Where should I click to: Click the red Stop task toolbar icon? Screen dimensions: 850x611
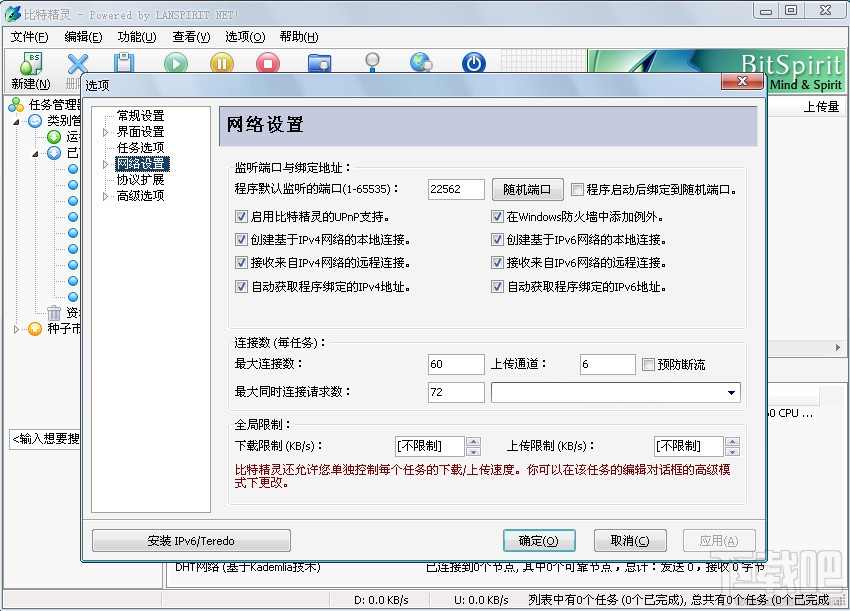pyautogui.click(x=266, y=63)
